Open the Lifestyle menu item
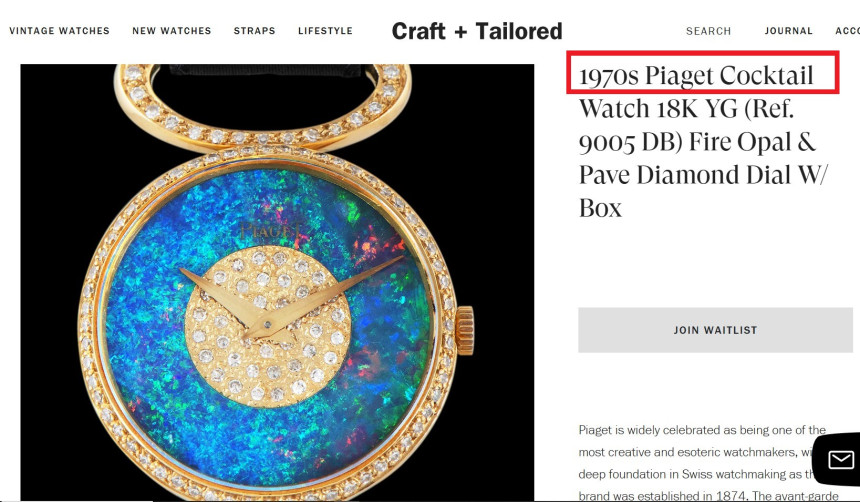 click(325, 31)
